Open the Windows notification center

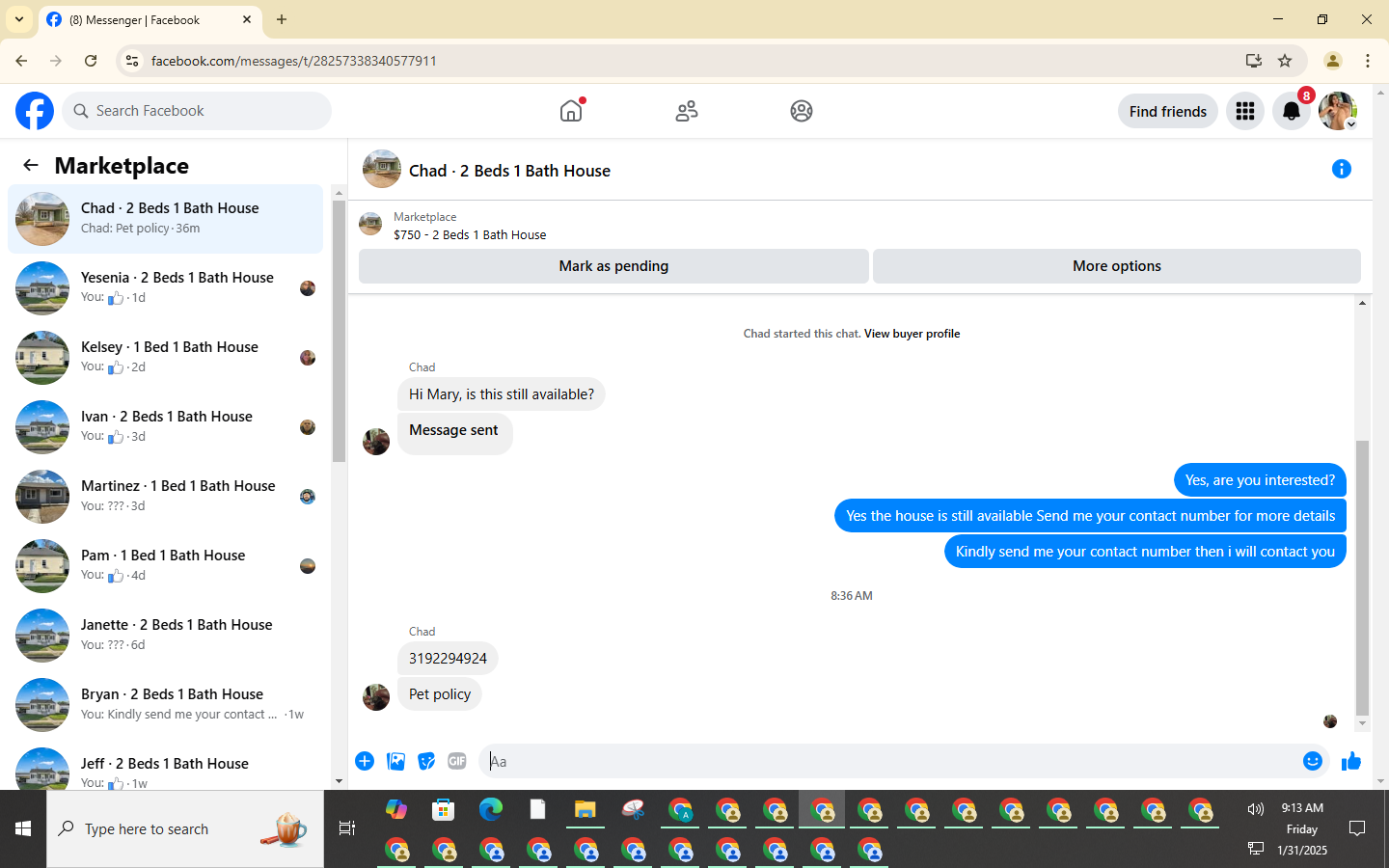[1357, 828]
